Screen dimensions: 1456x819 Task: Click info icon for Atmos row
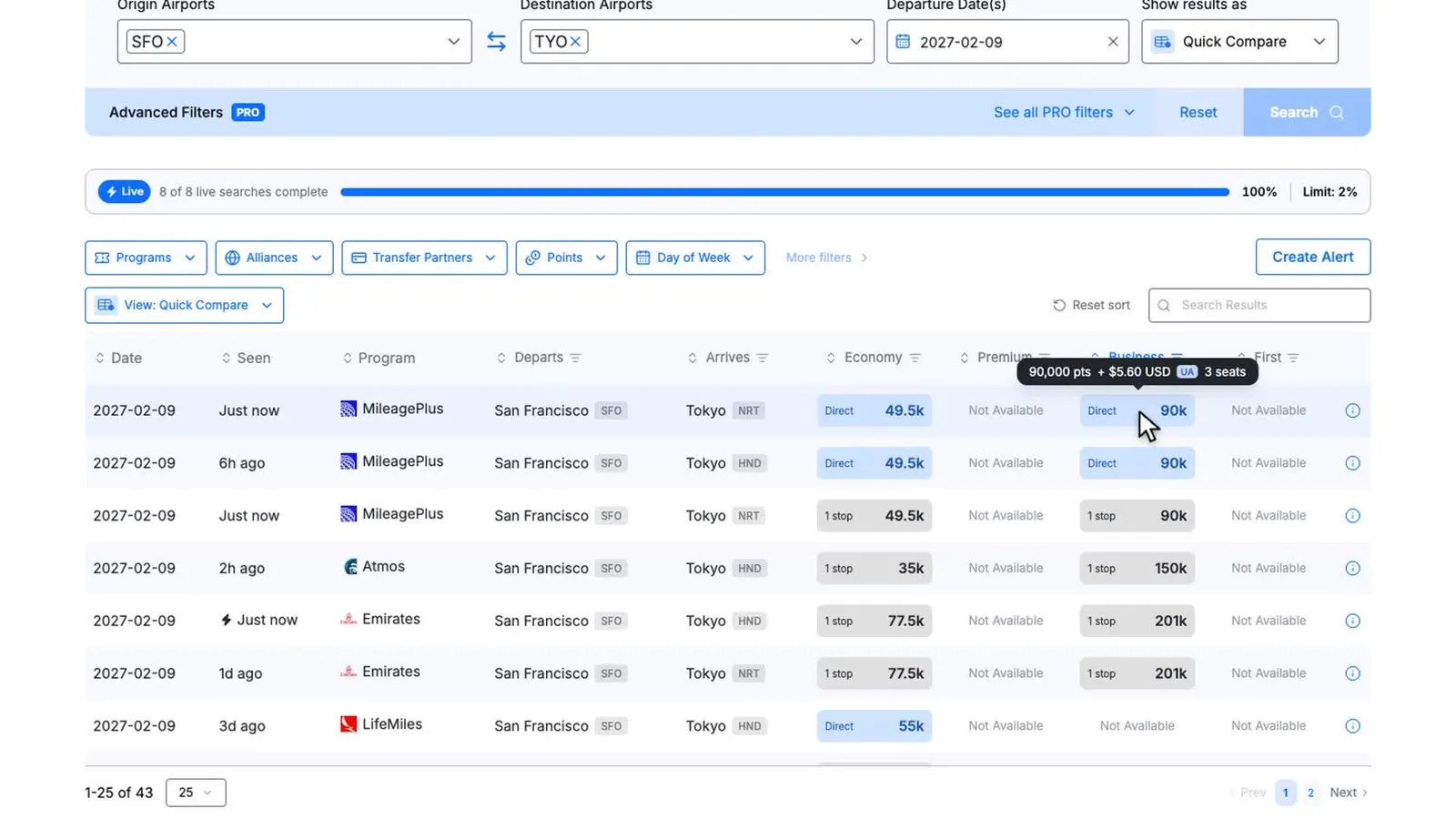pos(1352,568)
